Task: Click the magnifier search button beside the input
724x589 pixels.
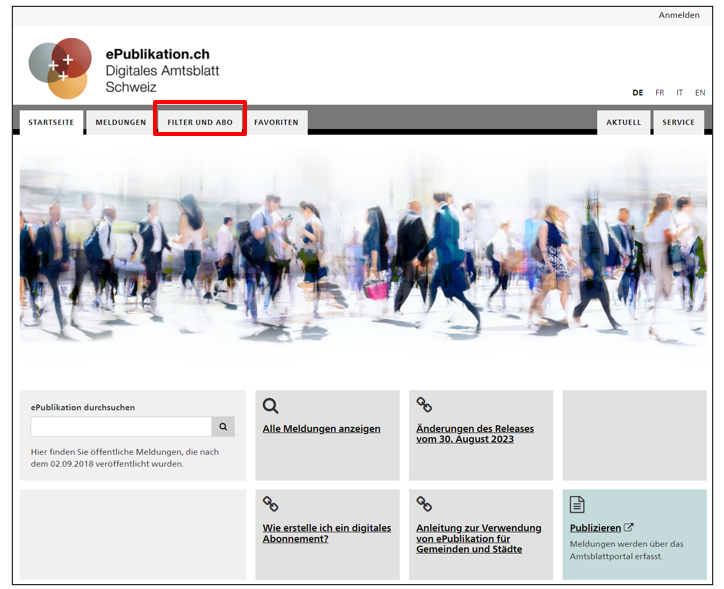Action: 223,427
